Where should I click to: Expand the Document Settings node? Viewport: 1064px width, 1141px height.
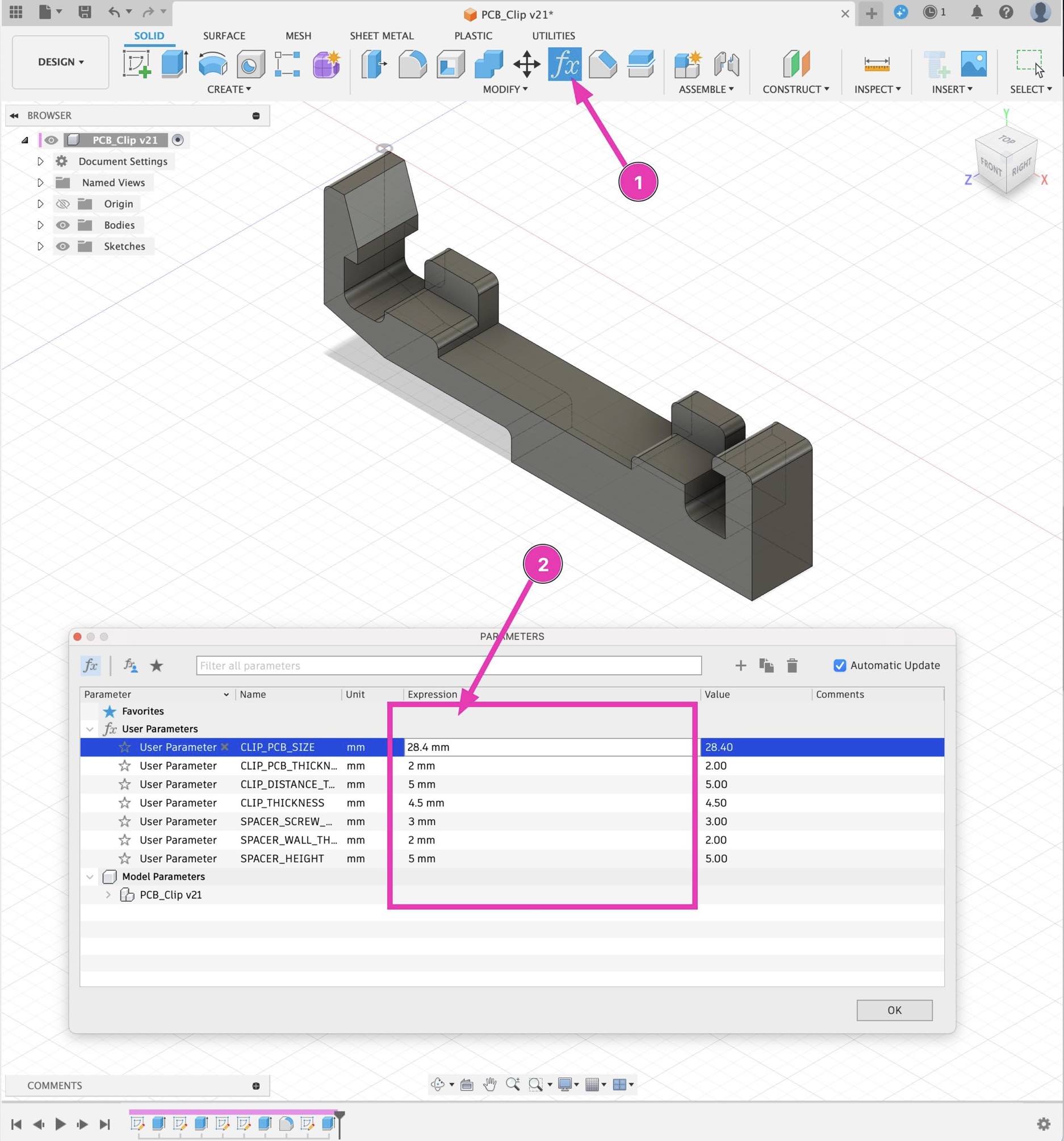40,161
